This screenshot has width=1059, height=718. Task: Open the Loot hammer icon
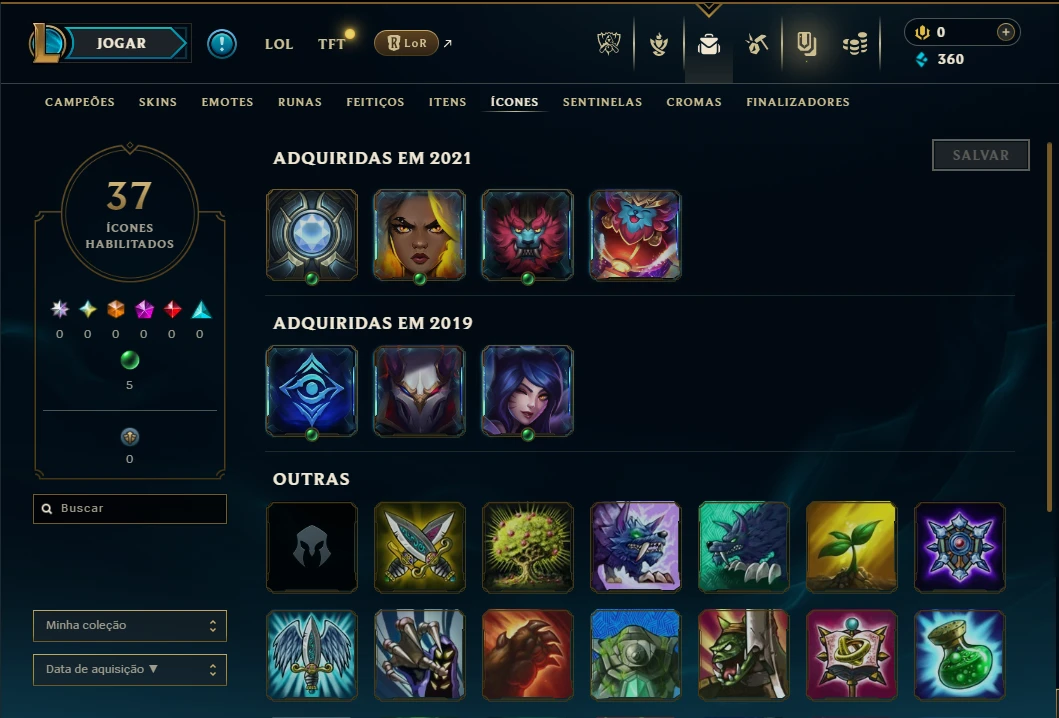point(757,45)
